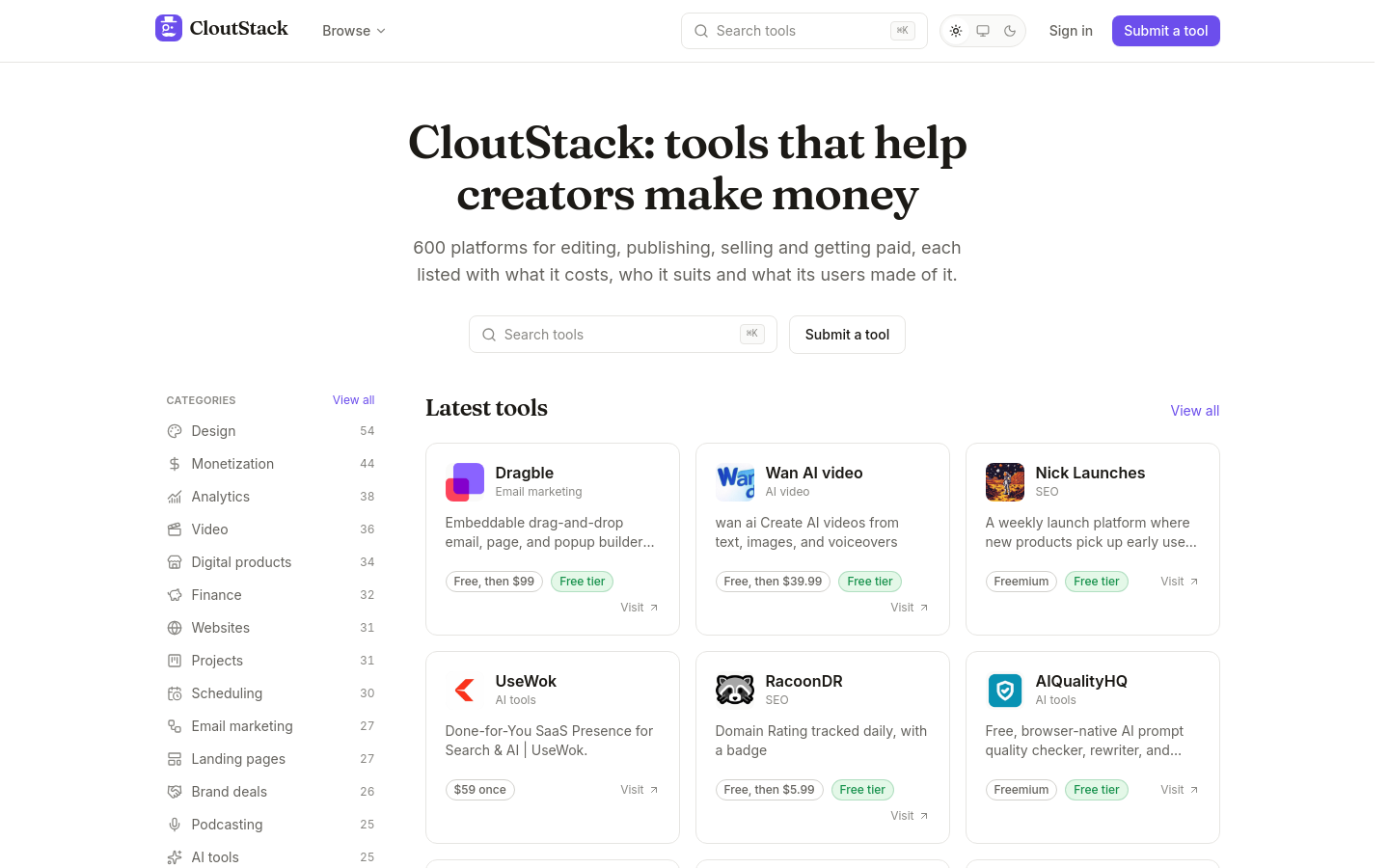Click the Wan AI video logo thumbnail
This screenshot has width=1389, height=868.
tap(735, 482)
